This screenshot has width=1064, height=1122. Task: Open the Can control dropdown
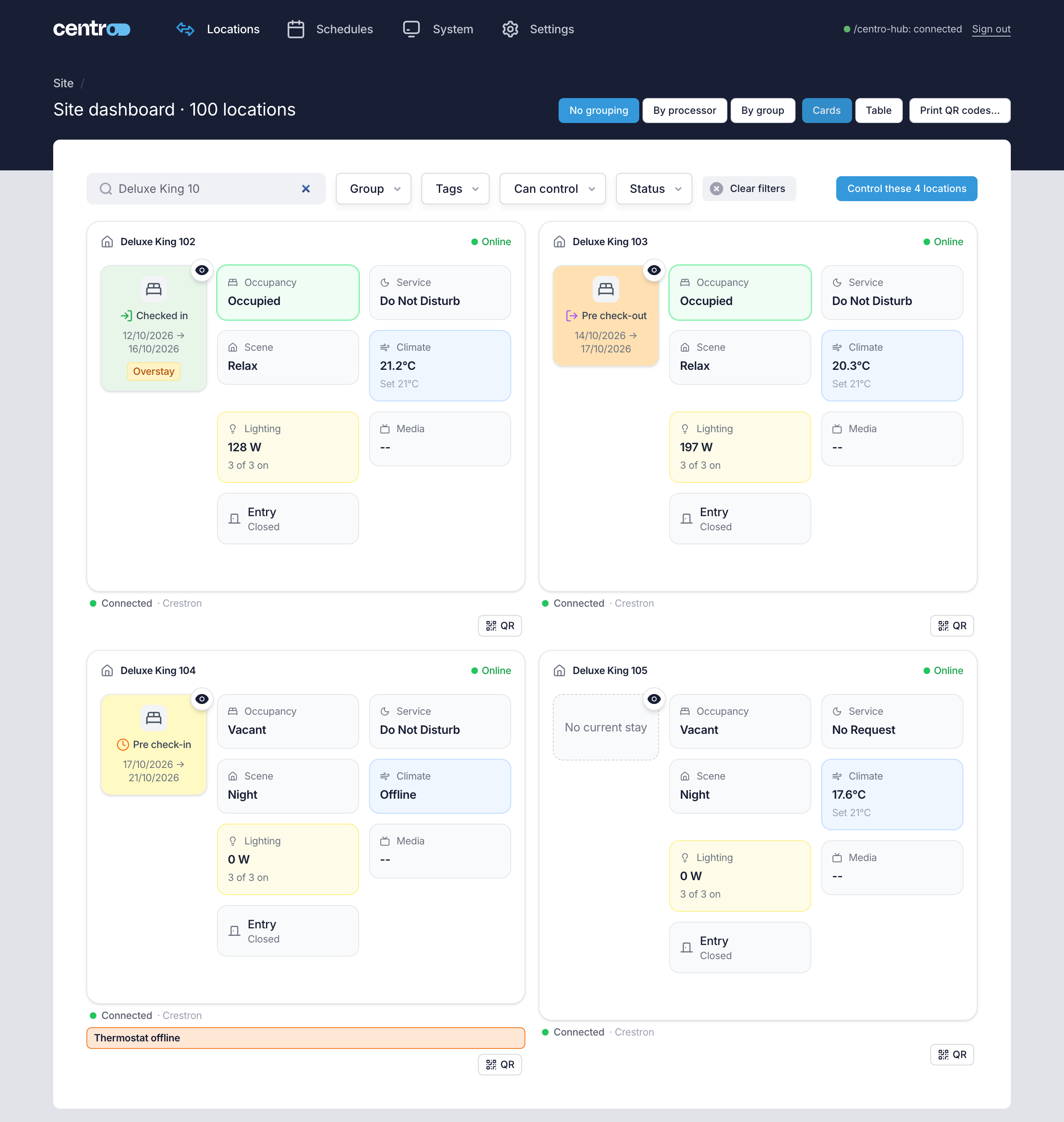552,189
